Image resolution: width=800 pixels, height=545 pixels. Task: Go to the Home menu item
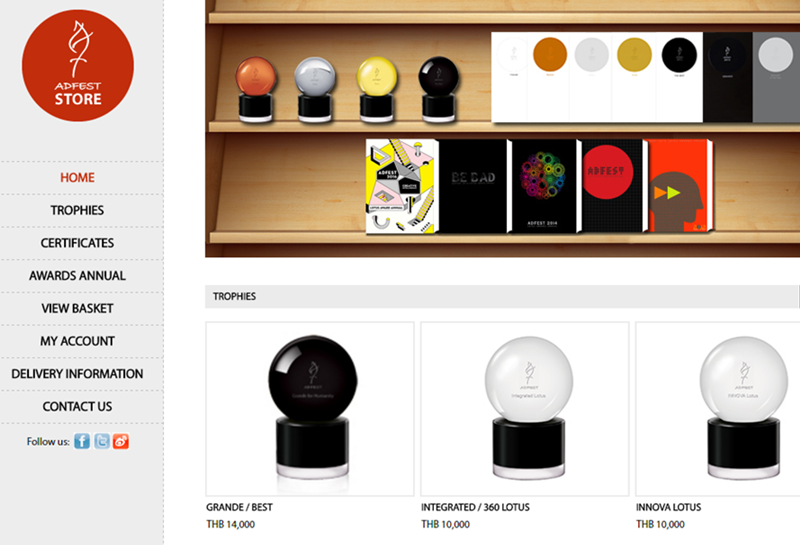(78, 178)
